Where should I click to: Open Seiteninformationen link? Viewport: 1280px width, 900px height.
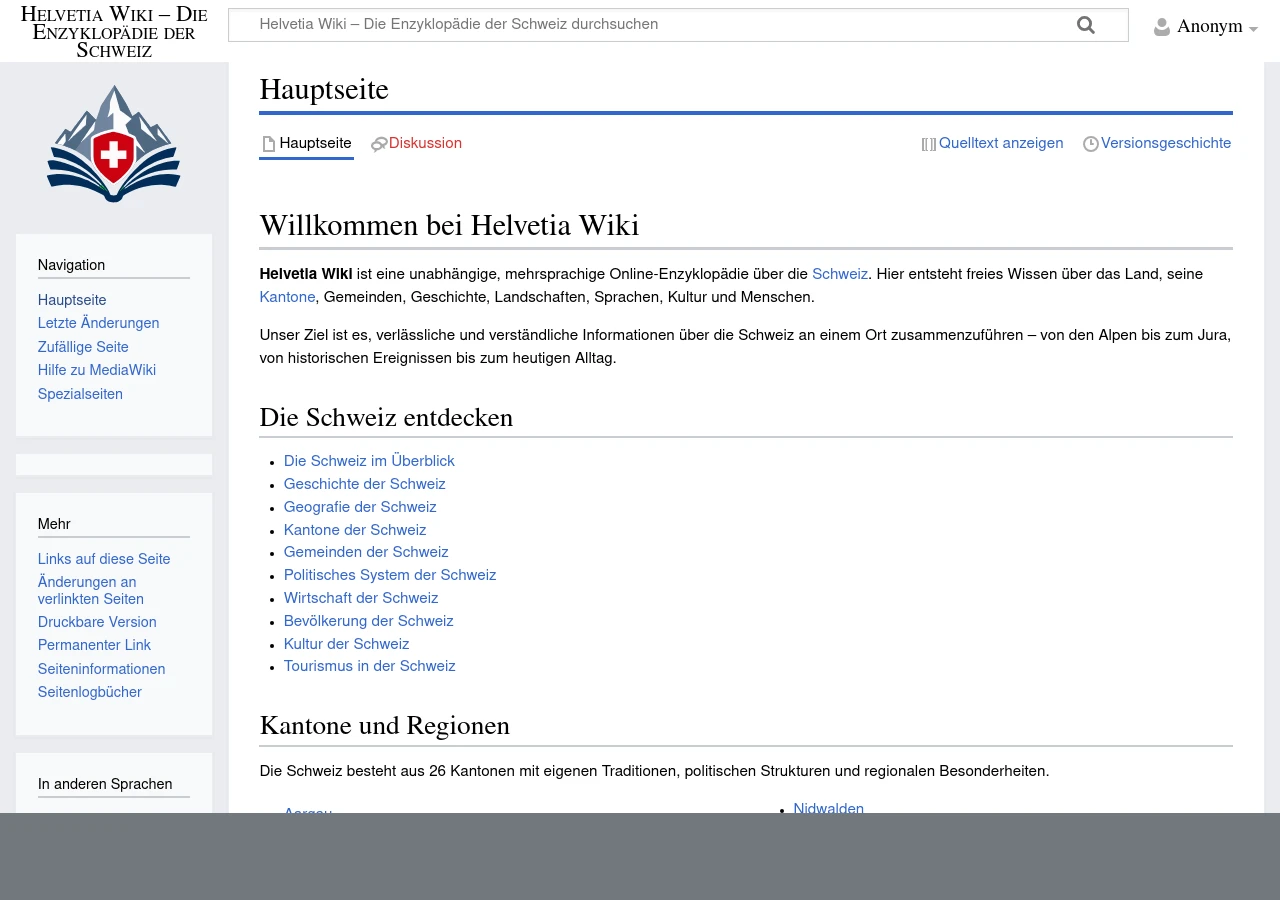pyautogui.click(x=101, y=670)
